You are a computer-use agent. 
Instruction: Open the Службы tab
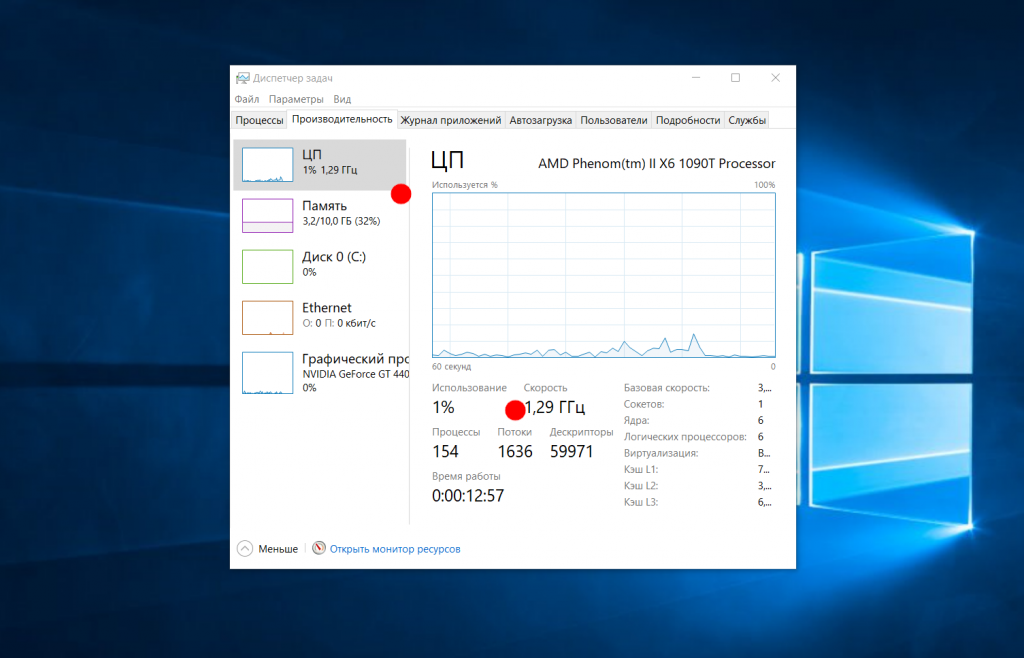[x=747, y=120]
